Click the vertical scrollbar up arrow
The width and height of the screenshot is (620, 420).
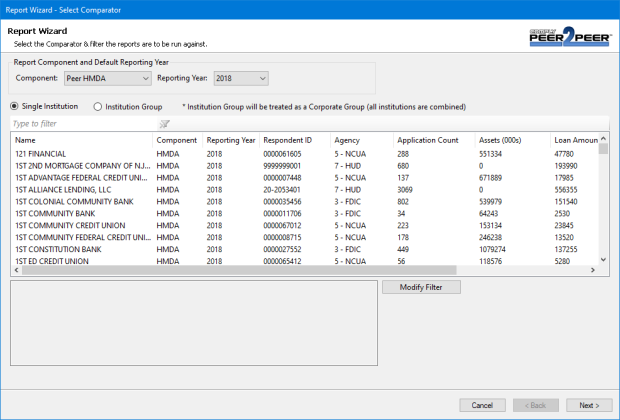click(603, 138)
